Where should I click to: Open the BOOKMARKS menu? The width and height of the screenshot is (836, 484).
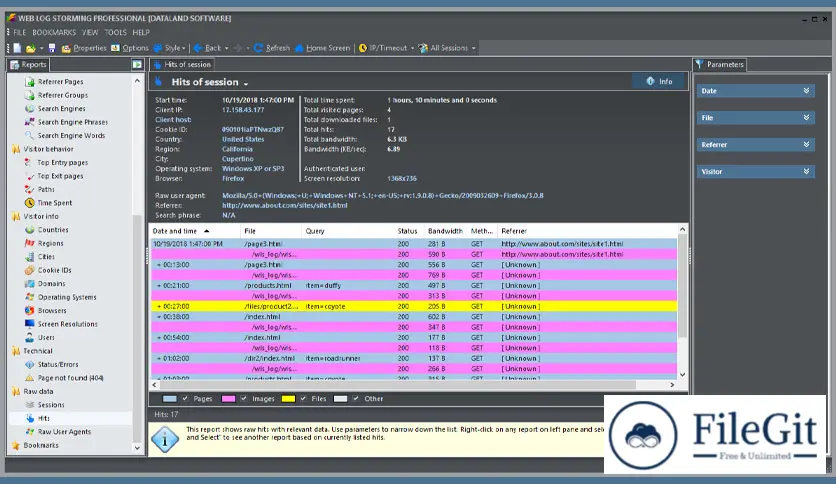click(54, 33)
